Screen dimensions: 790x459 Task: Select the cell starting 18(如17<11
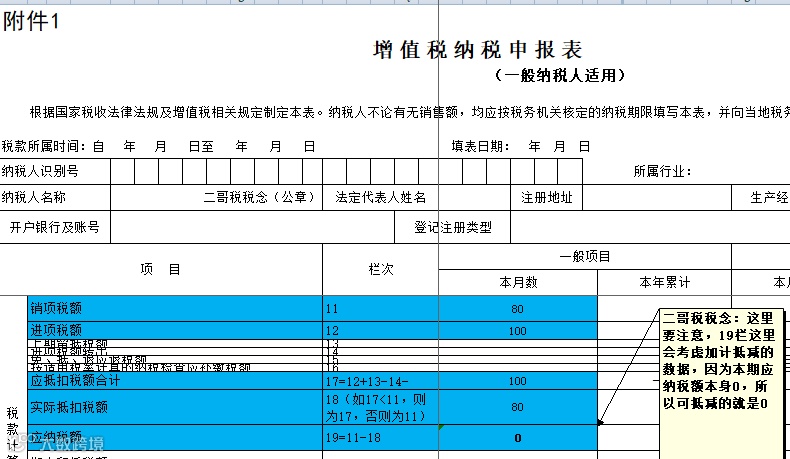tap(380, 407)
